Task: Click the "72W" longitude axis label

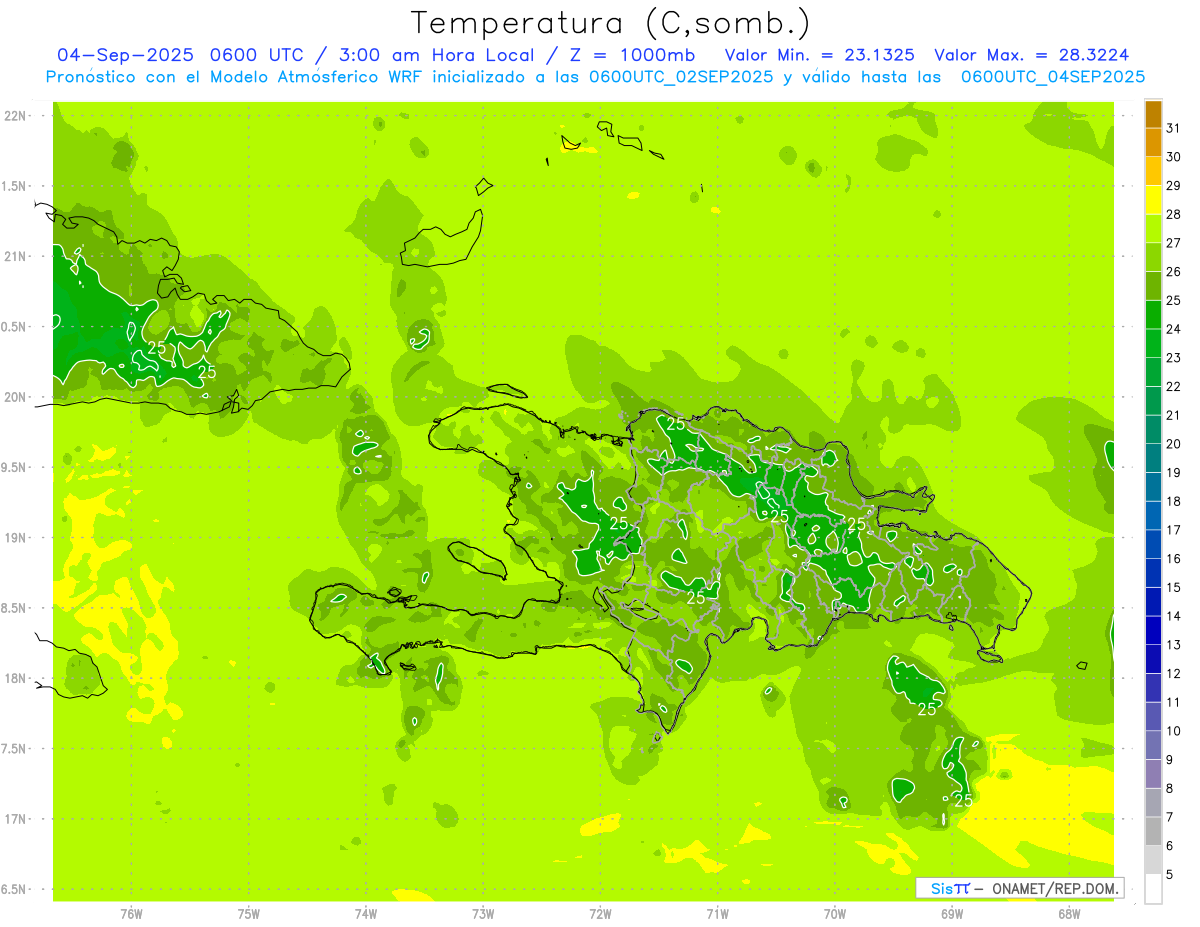Action: [601, 914]
